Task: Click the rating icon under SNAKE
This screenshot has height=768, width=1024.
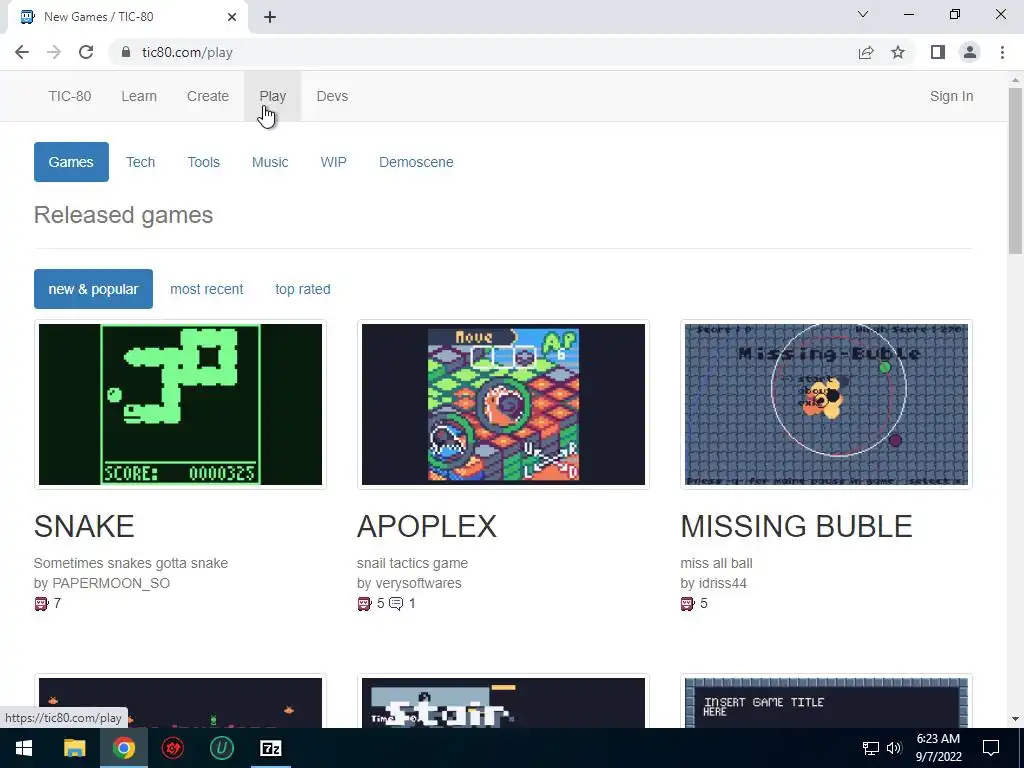Action: pos(41,603)
